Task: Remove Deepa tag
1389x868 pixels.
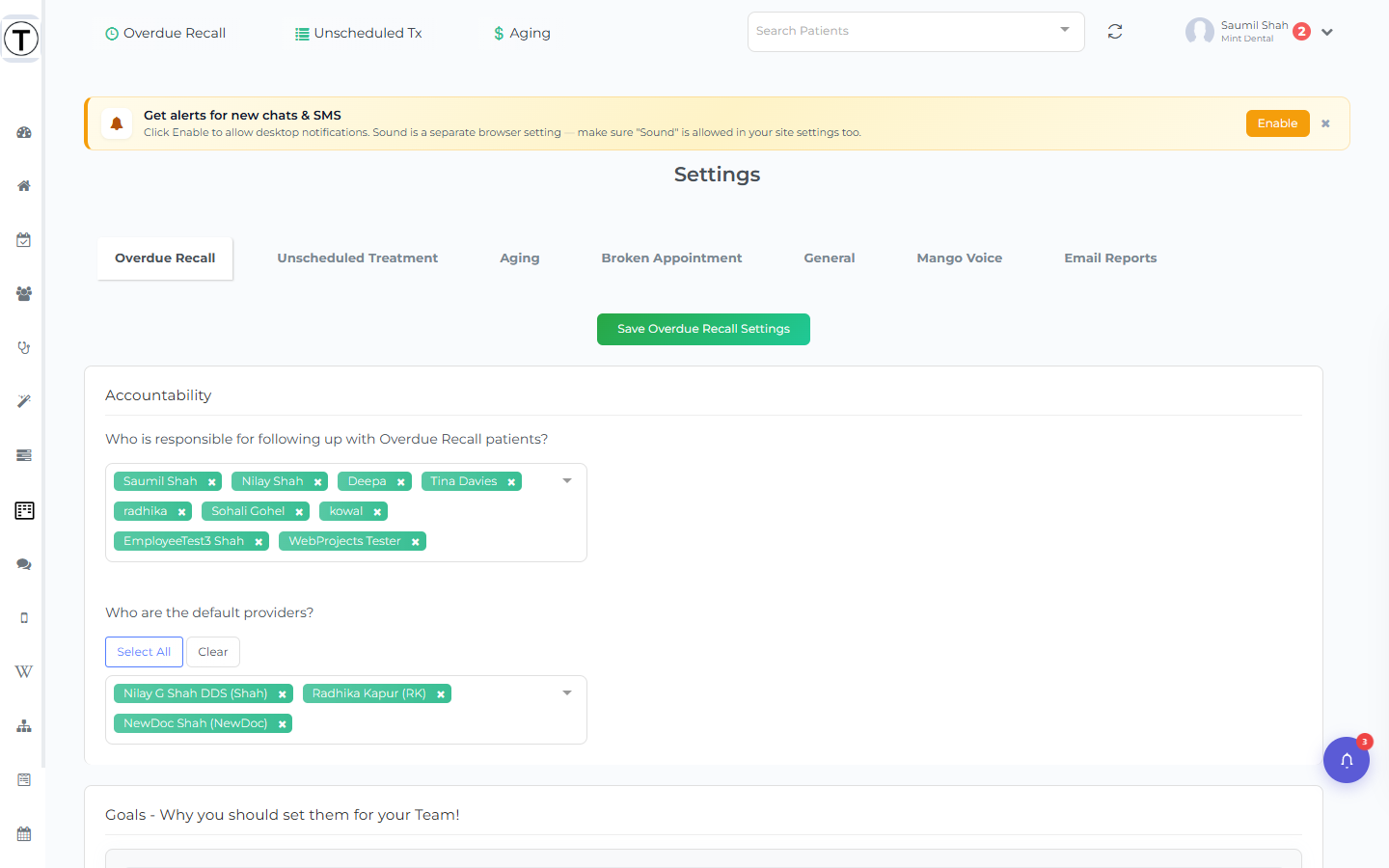Action: pos(400,482)
